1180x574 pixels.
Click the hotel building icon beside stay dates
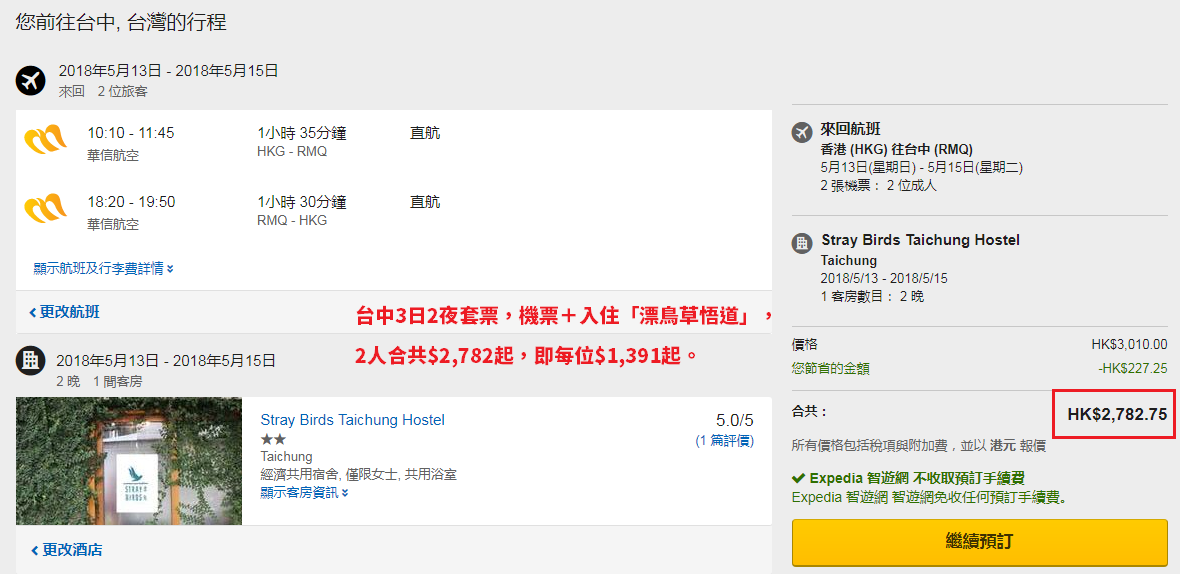pyautogui.click(x=31, y=360)
